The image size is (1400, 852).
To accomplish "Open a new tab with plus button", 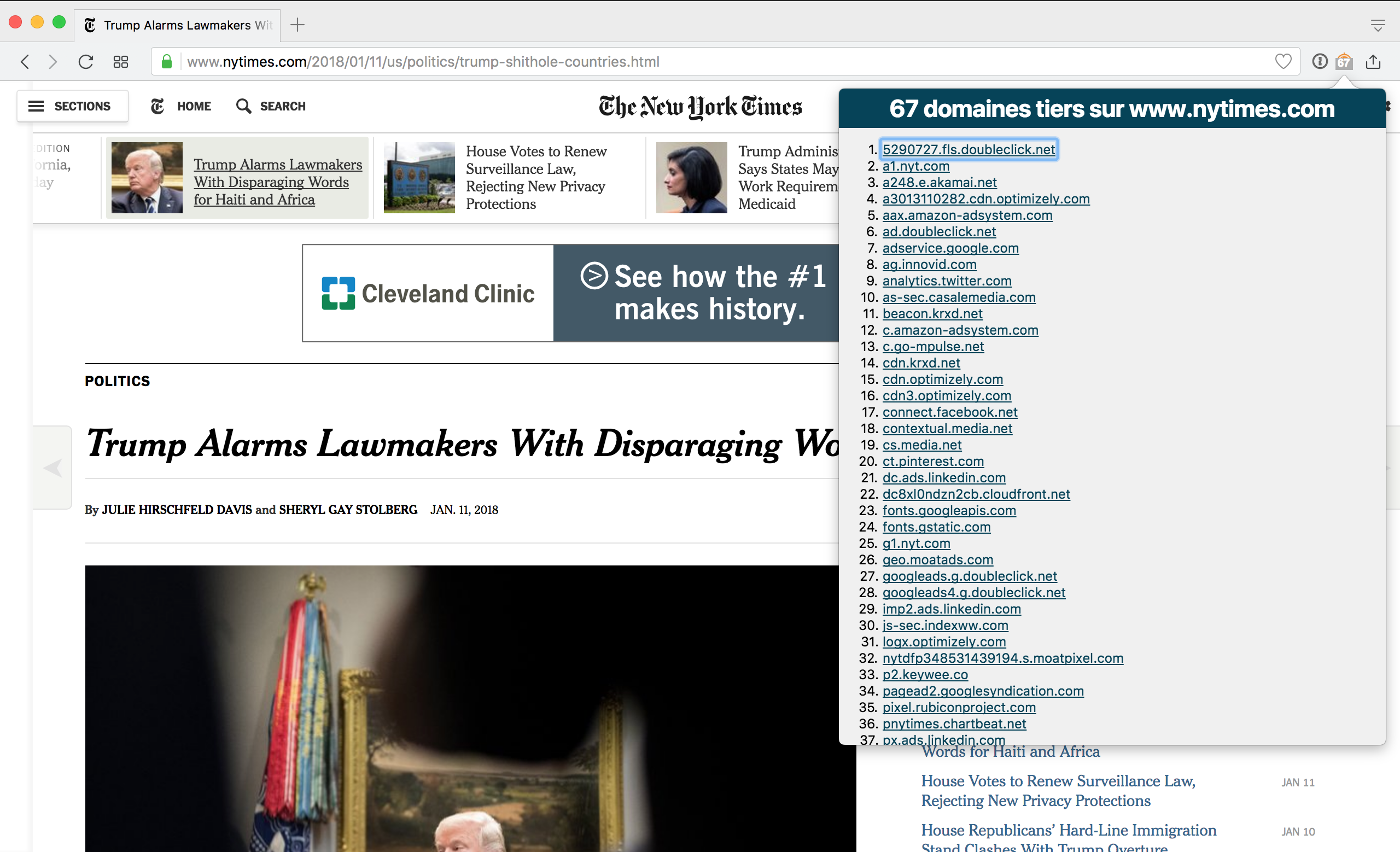I will coord(297,25).
